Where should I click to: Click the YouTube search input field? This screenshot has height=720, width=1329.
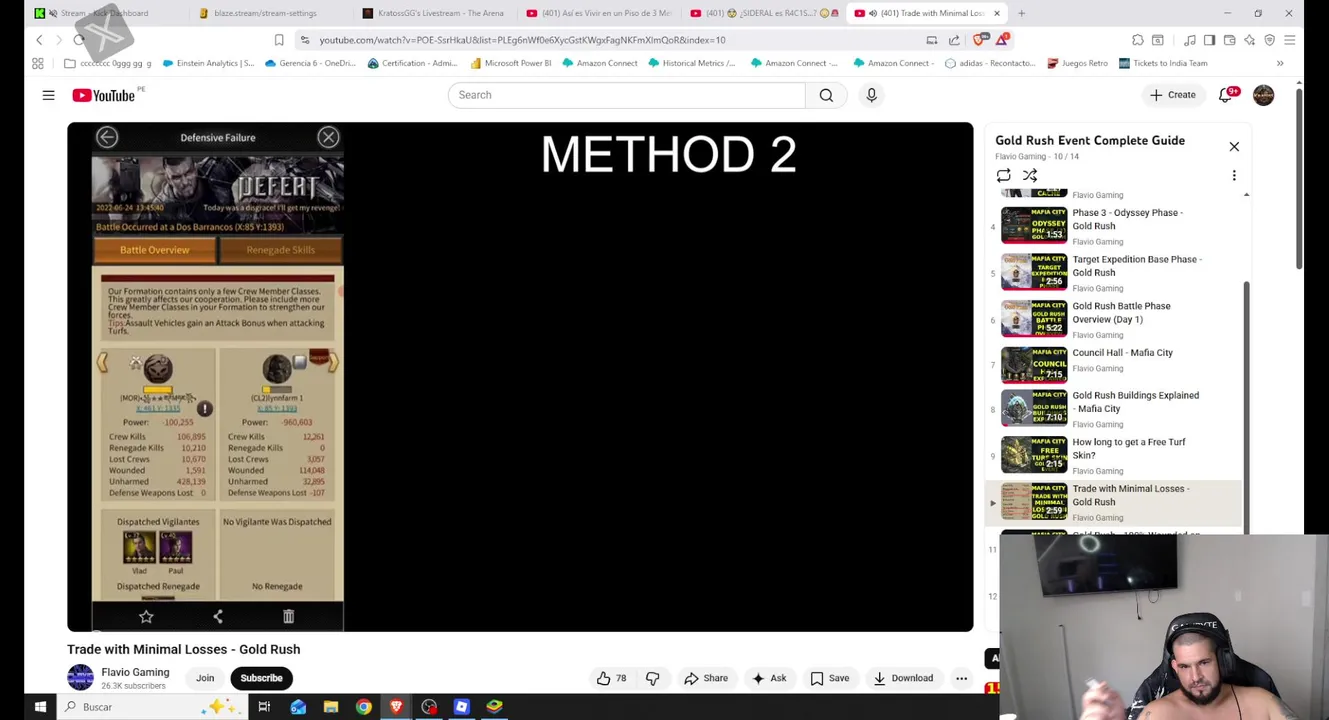627,95
